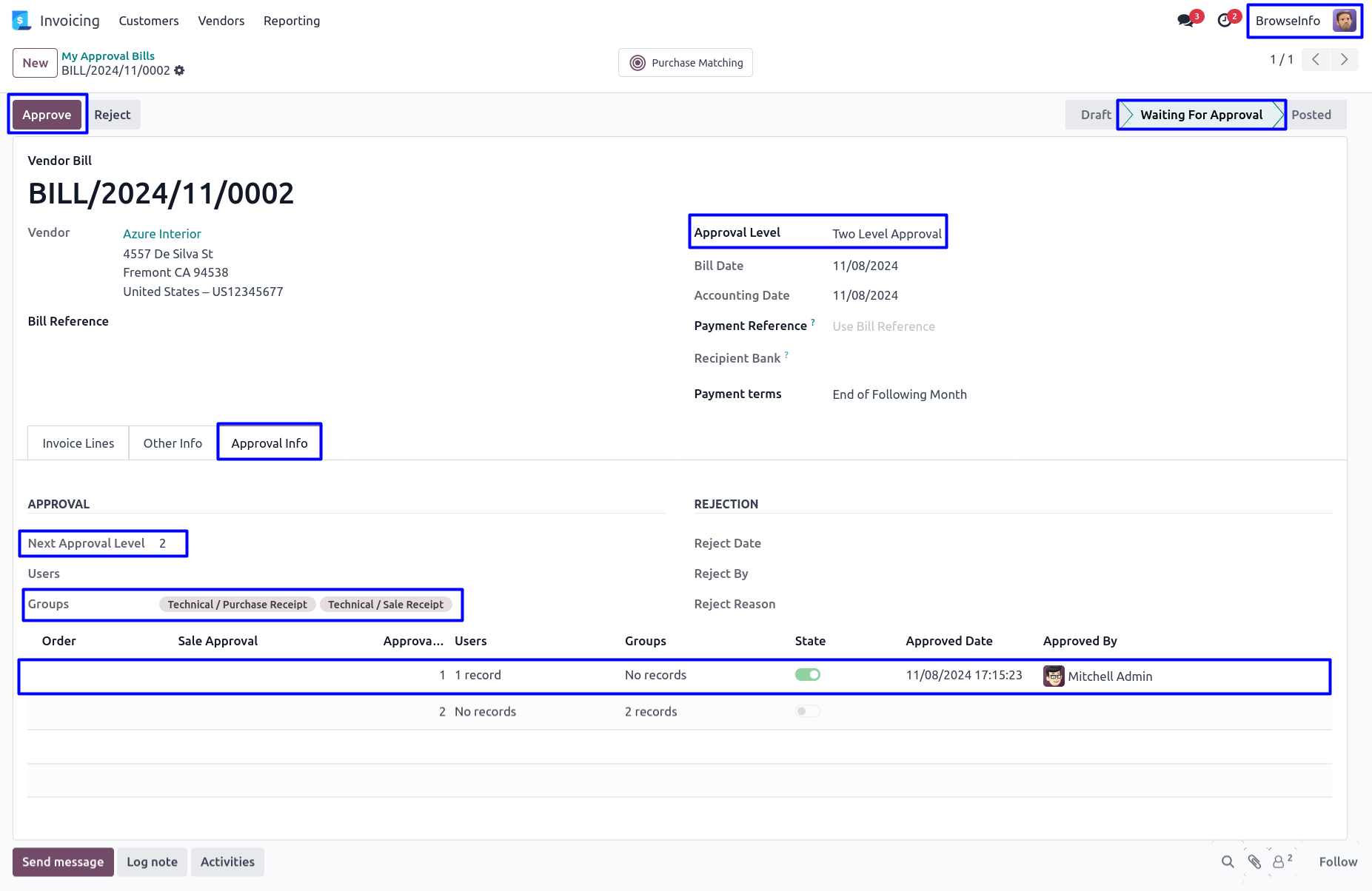
Task: Open the Invoicing app logo icon
Action: coord(21,21)
